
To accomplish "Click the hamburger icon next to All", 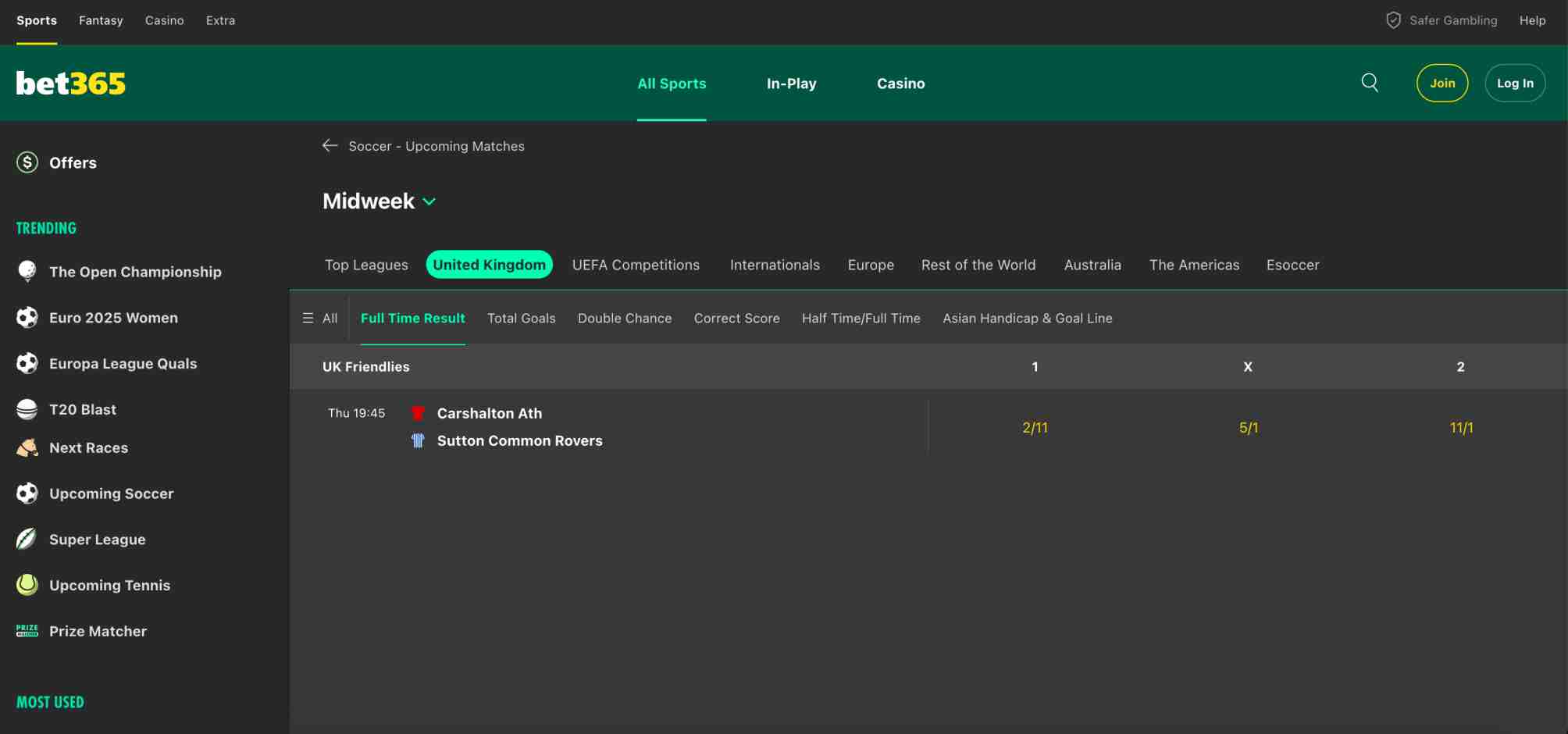I will pyautogui.click(x=308, y=318).
